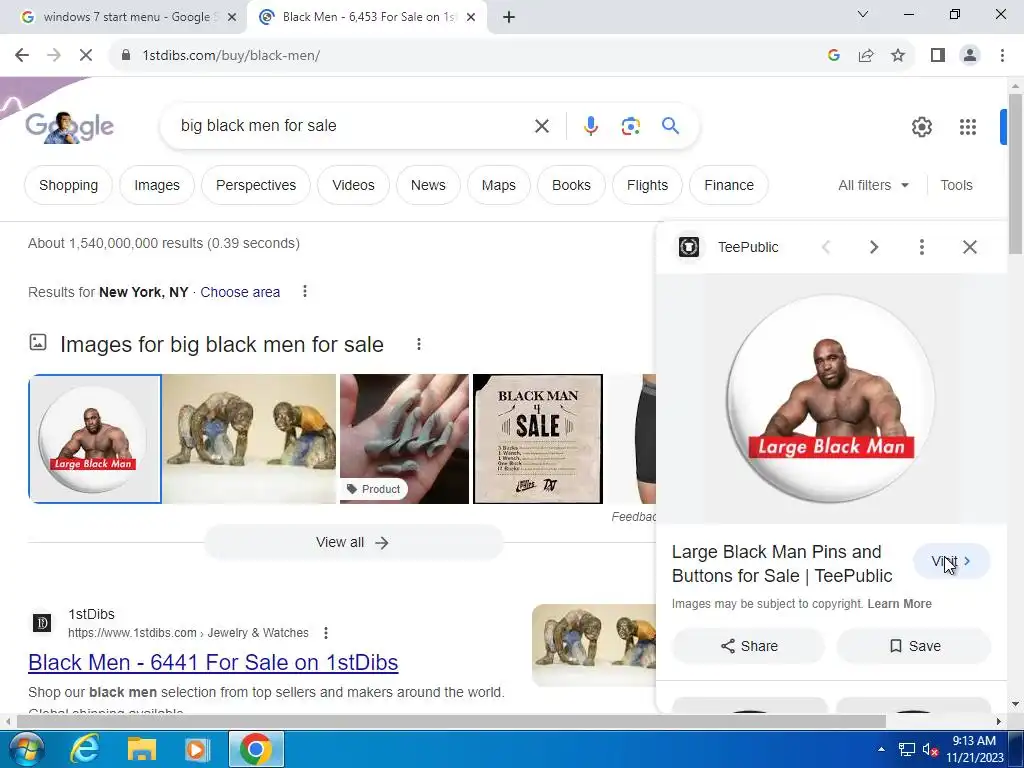Go to the previous image in the preview panel

826,247
